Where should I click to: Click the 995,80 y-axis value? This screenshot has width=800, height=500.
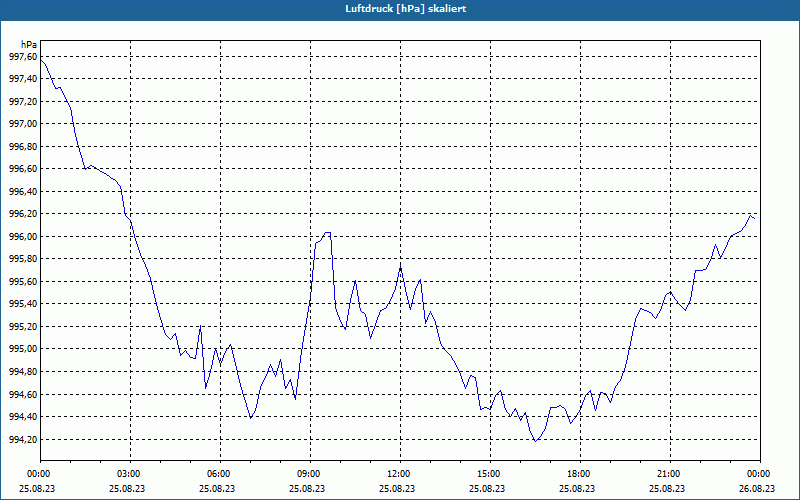pyautogui.click(x=23, y=259)
